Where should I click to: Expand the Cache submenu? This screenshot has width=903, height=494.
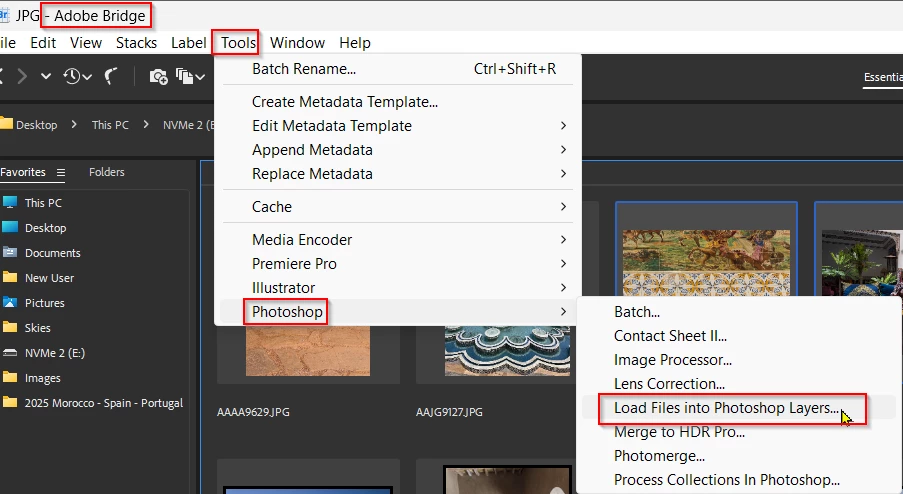(x=563, y=207)
